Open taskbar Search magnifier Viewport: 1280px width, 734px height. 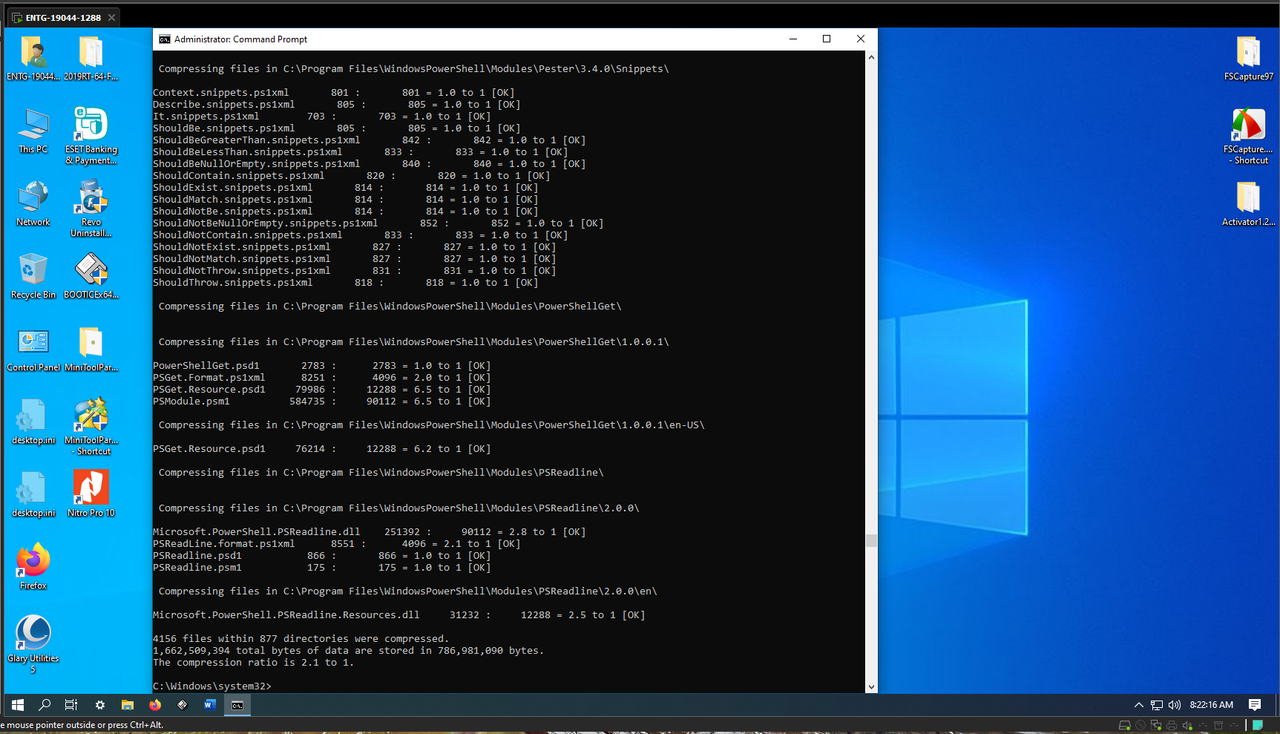45,705
